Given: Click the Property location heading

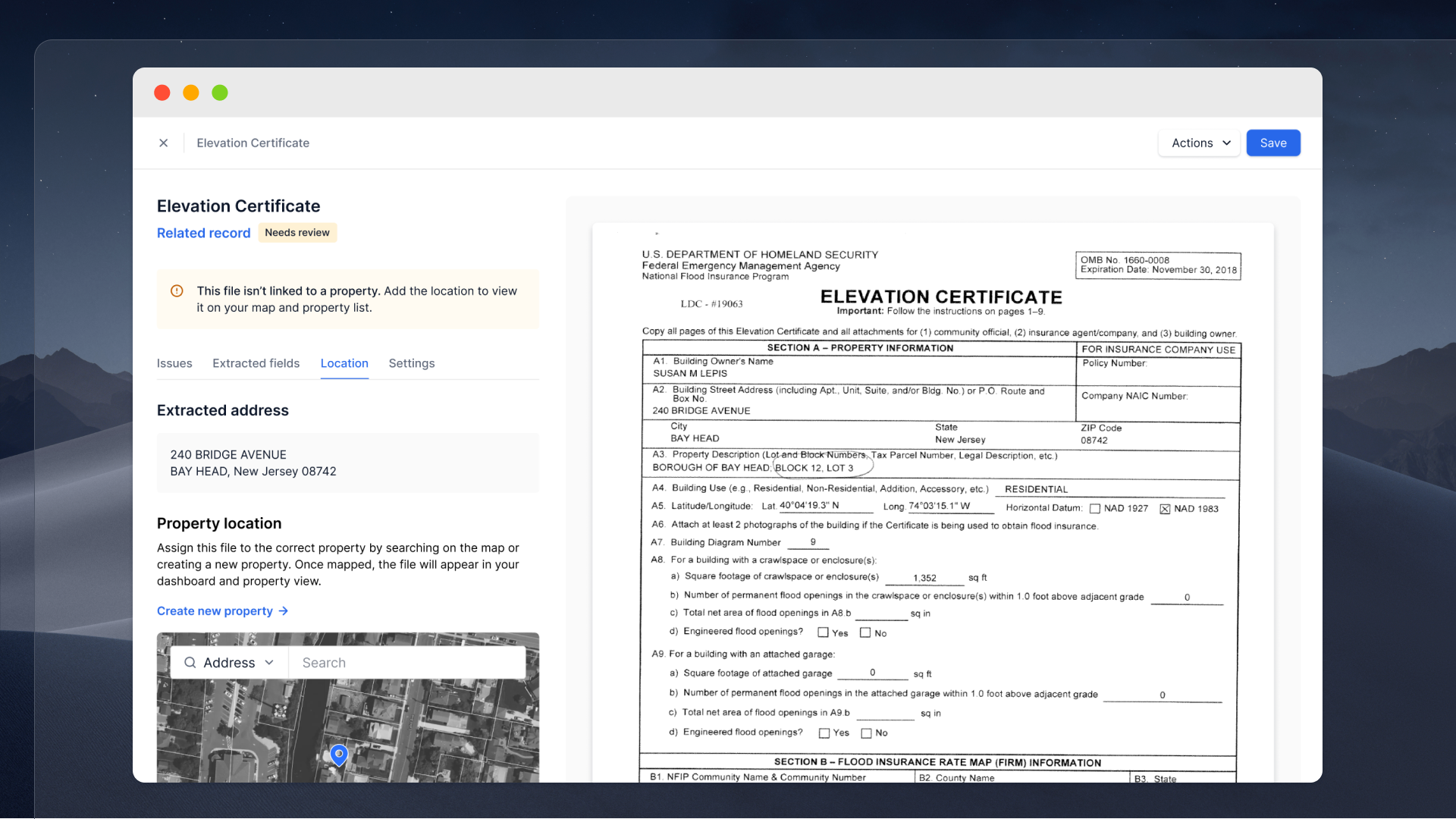Looking at the screenshot, I should click(219, 523).
